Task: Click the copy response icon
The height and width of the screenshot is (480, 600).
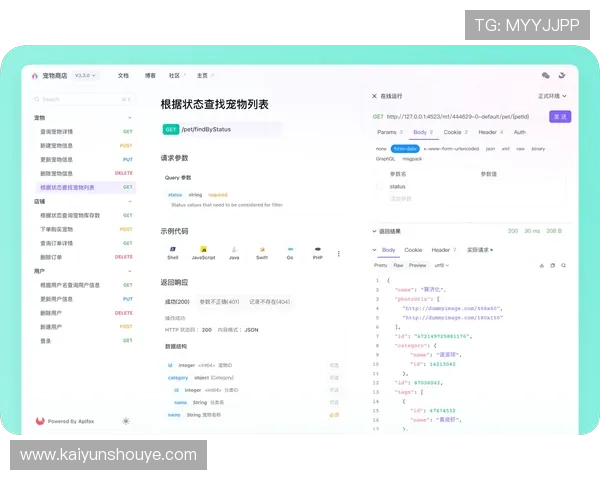Action: tap(553, 265)
